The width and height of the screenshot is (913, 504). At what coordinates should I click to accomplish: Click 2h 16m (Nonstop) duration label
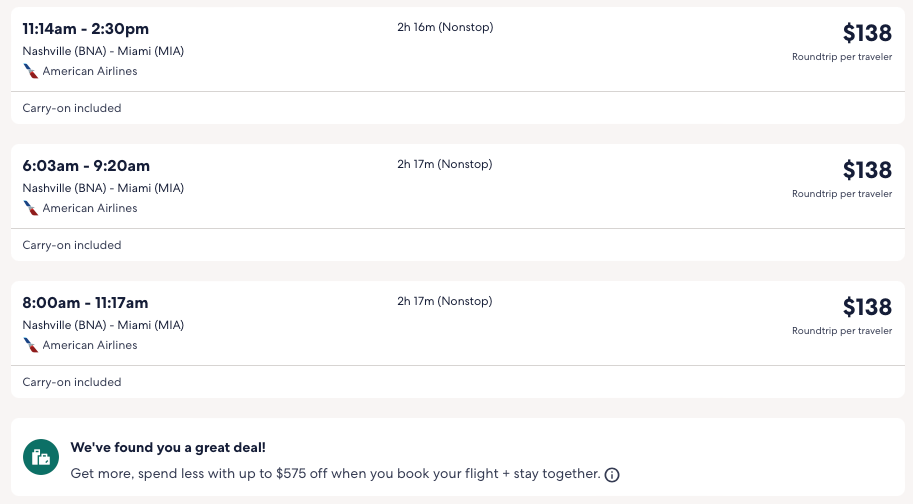click(x=445, y=27)
